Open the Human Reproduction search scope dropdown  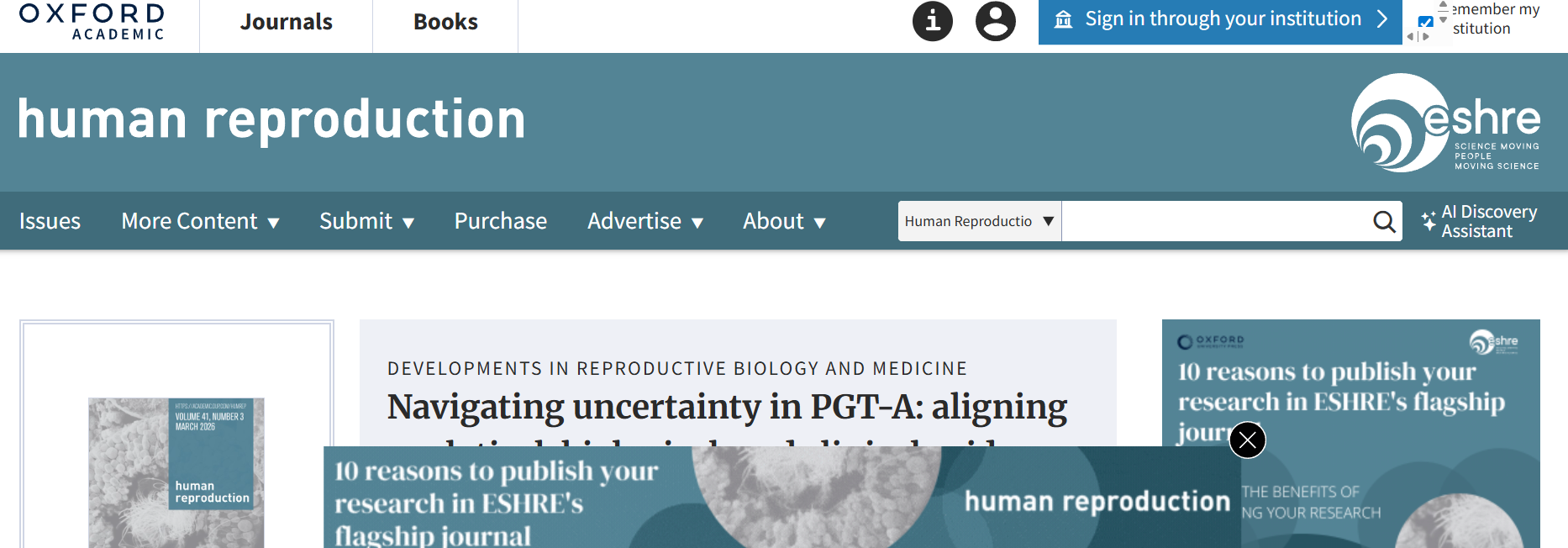click(979, 221)
